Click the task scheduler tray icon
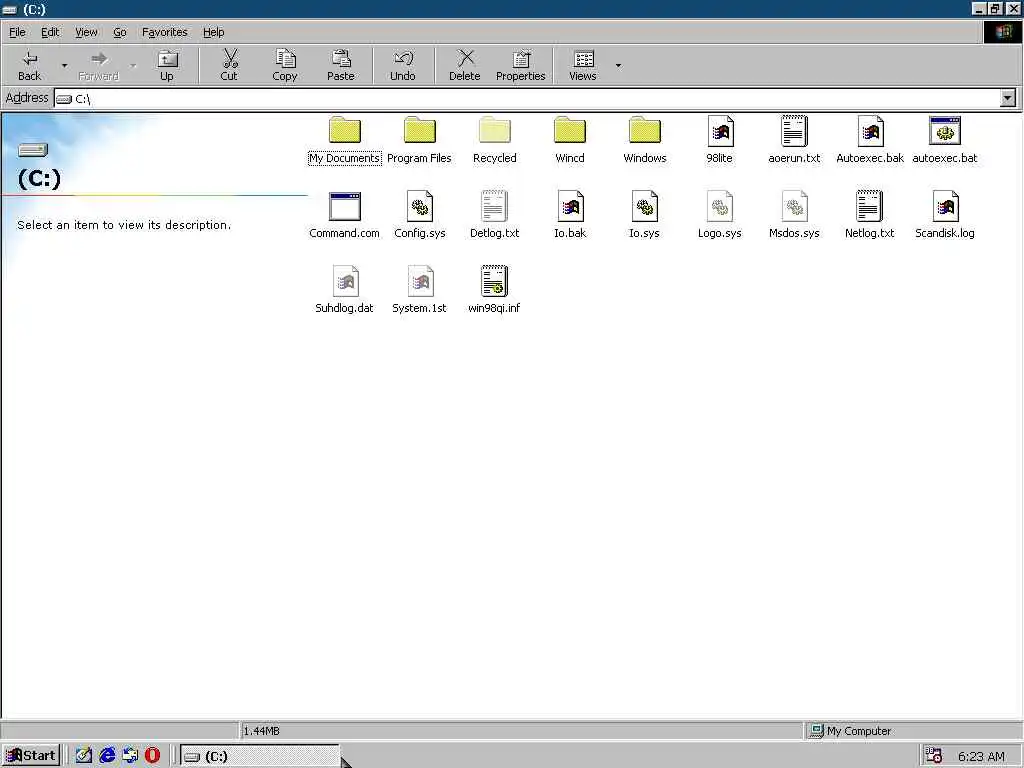Viewport: 1024px width, 768px height. (x=934, y=756)
